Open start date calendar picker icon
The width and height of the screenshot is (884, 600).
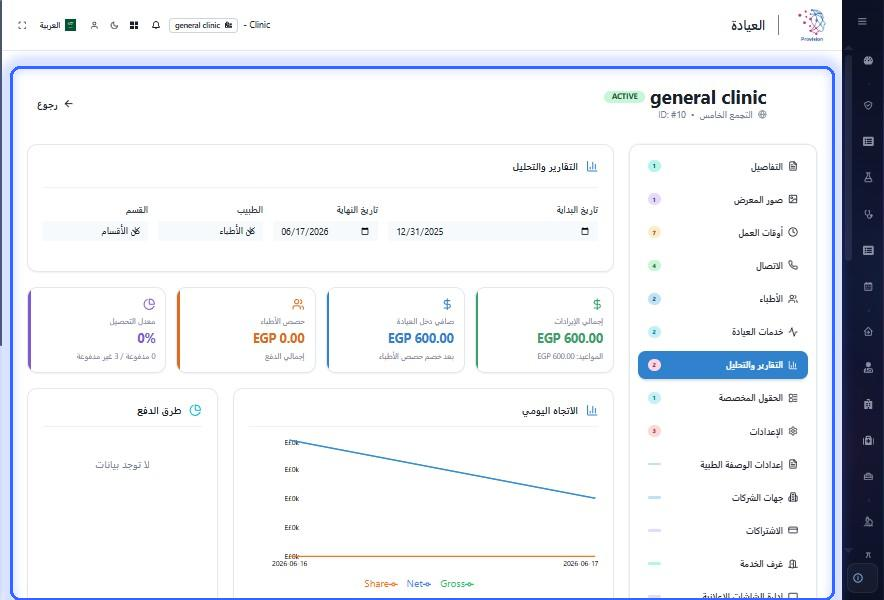585,231
